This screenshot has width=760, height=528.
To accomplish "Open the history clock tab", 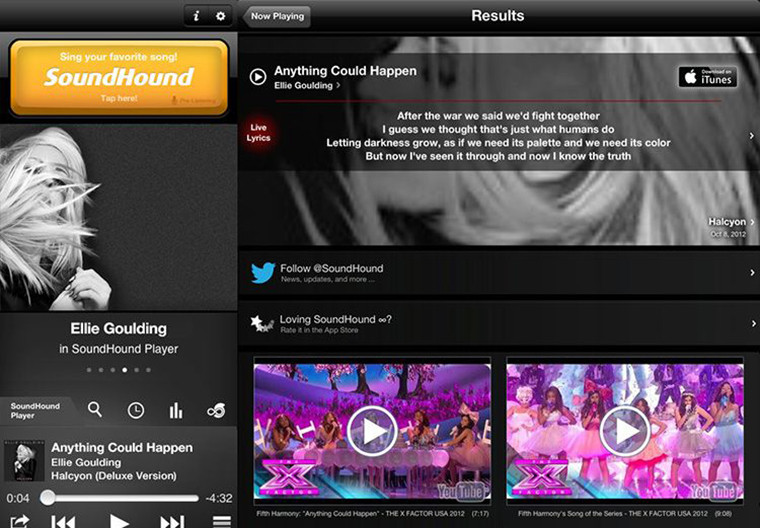I will [x=136, y=411].
